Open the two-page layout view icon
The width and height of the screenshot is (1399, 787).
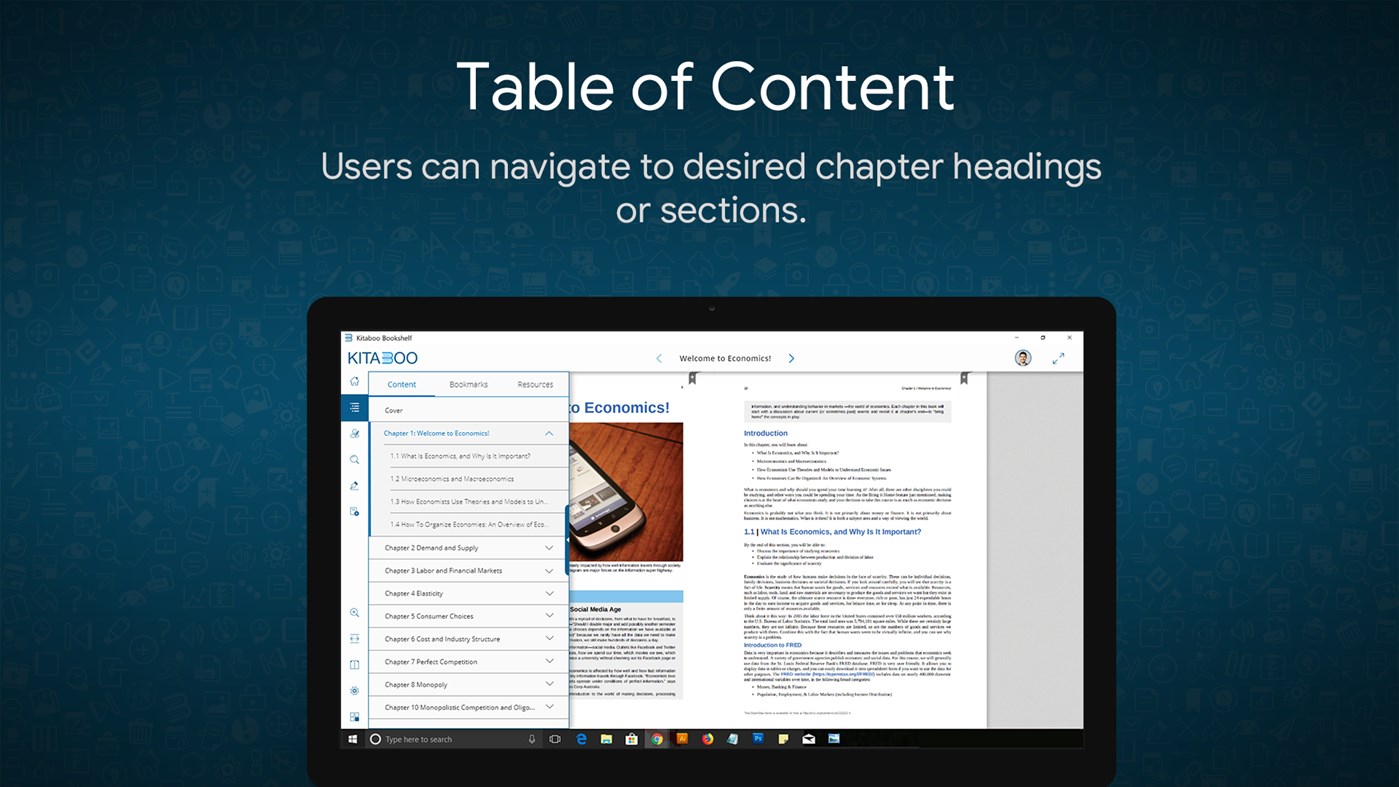354,663
